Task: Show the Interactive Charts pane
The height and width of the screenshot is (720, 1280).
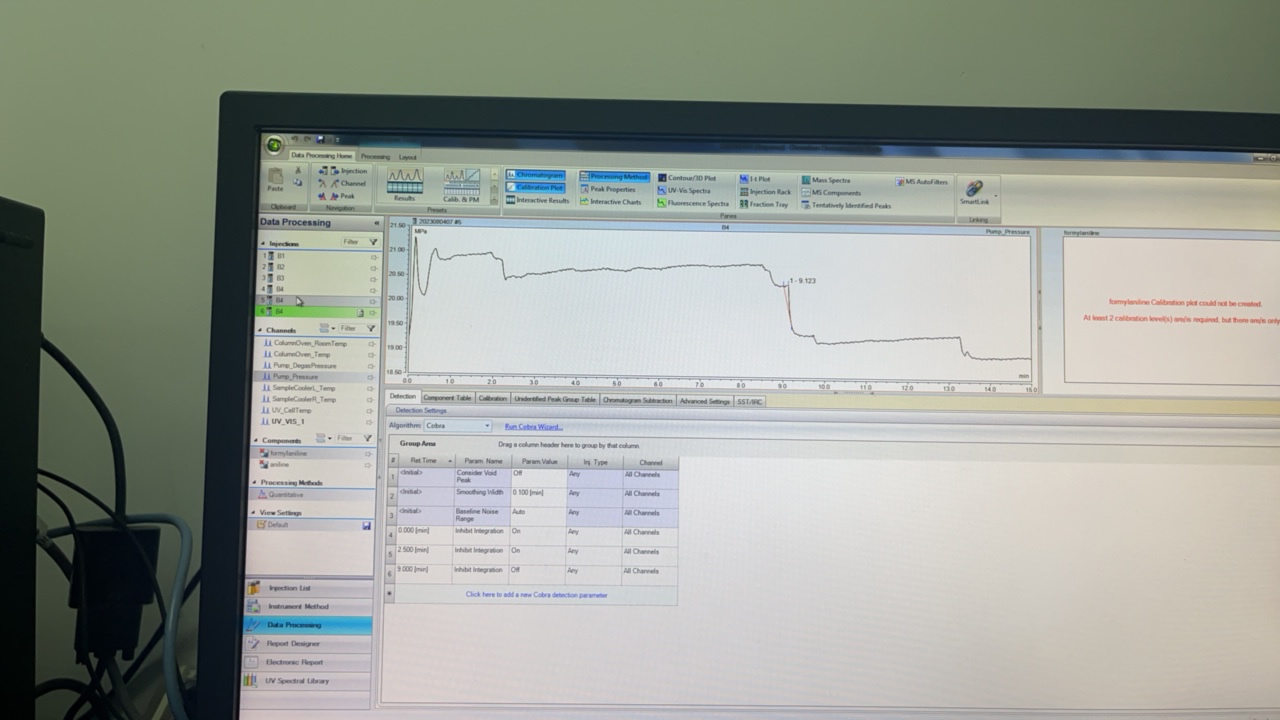Action: 610,202
